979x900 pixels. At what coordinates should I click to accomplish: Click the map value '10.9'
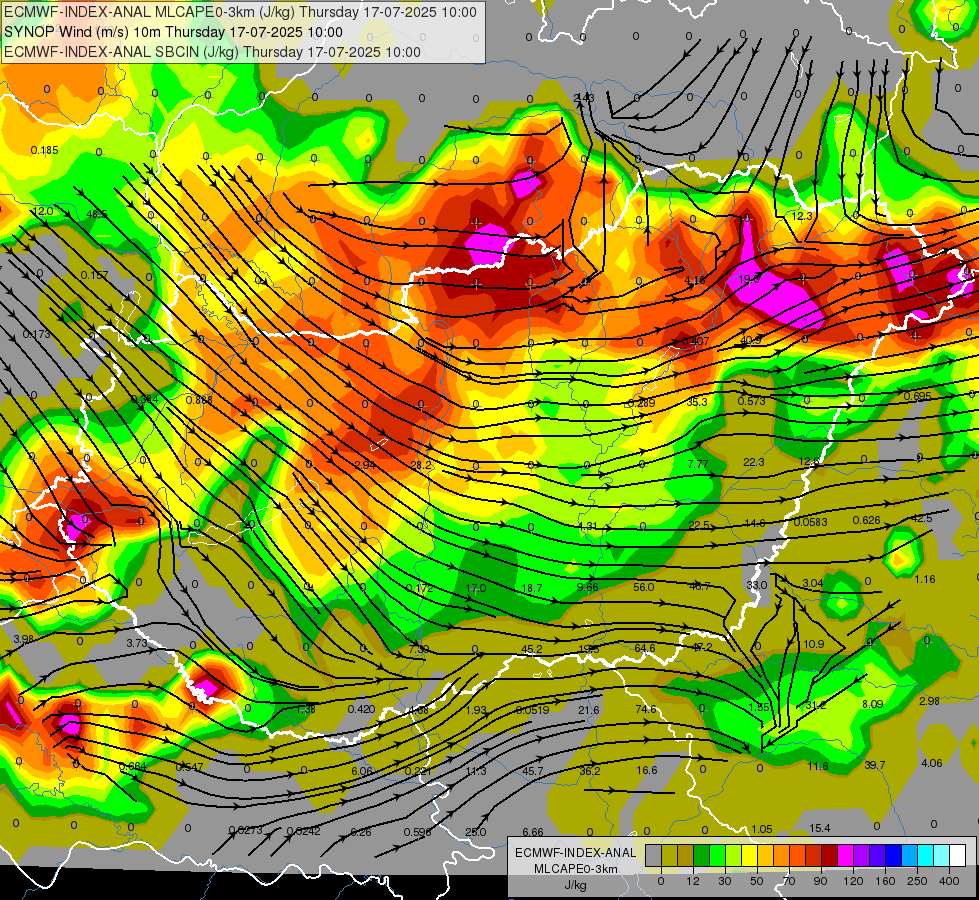click(x=814, y=644)
